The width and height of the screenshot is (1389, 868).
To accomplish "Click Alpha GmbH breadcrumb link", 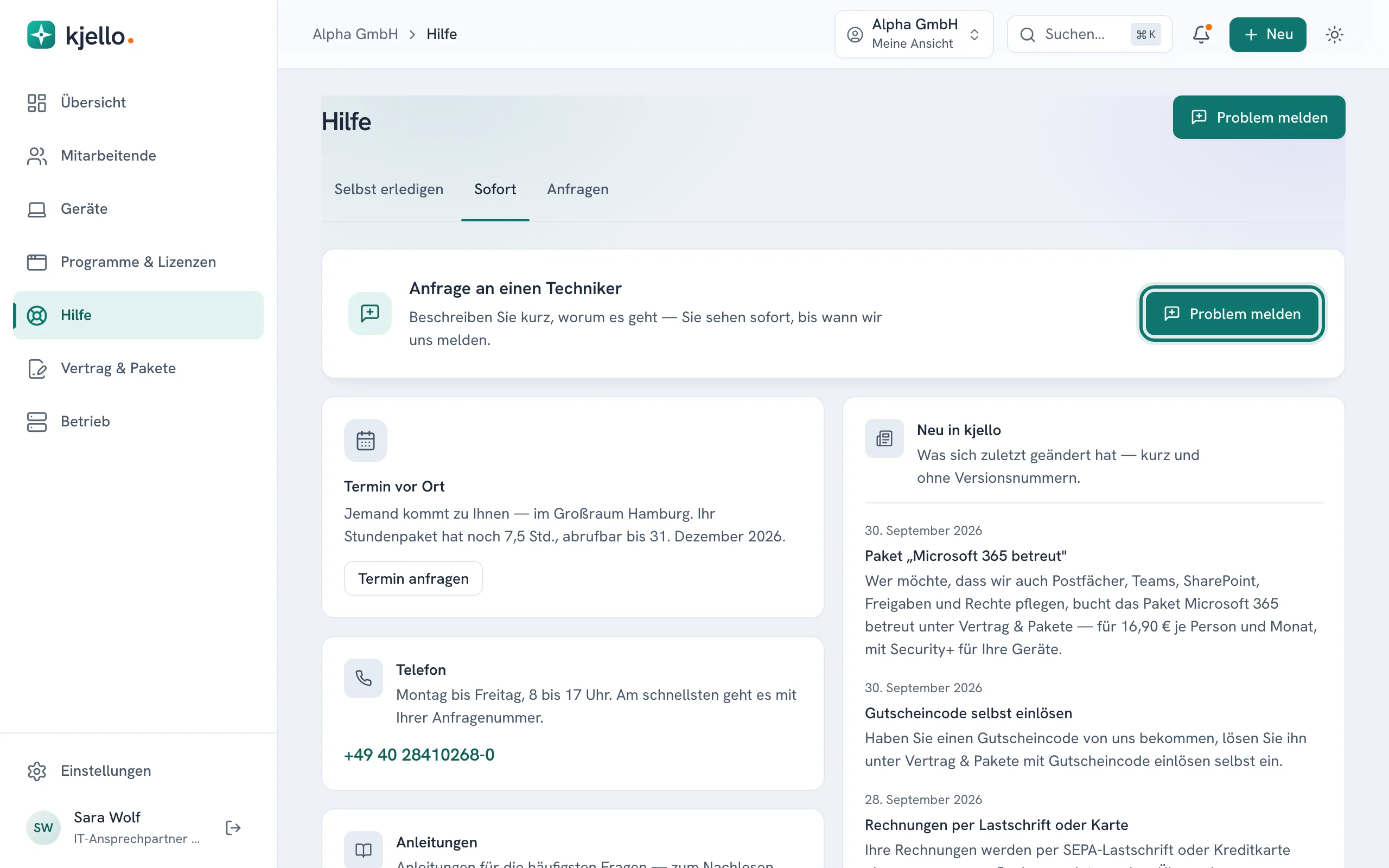I will coord(355,34).
